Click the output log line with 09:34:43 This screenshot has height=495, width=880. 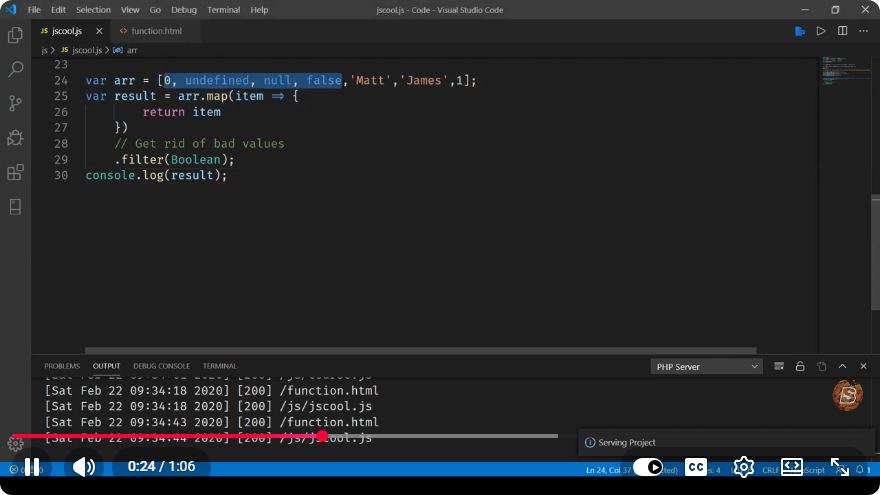point(212,422)
